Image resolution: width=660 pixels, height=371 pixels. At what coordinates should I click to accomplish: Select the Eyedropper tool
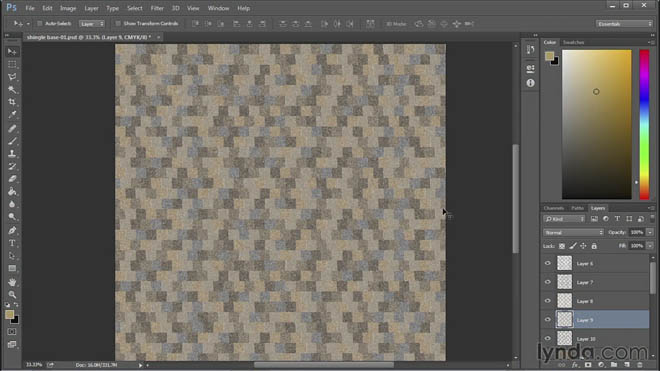coord(12,115)
